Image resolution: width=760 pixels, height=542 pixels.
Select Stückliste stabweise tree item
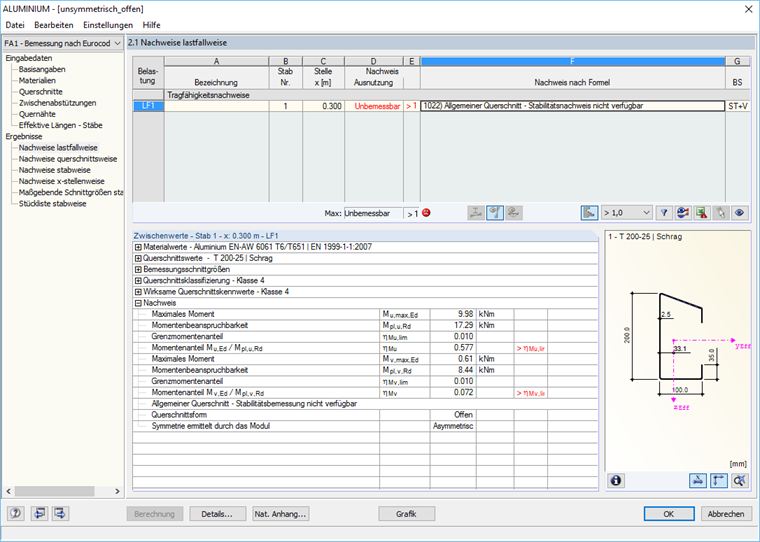pyautogui.click(x=52, y=203)
